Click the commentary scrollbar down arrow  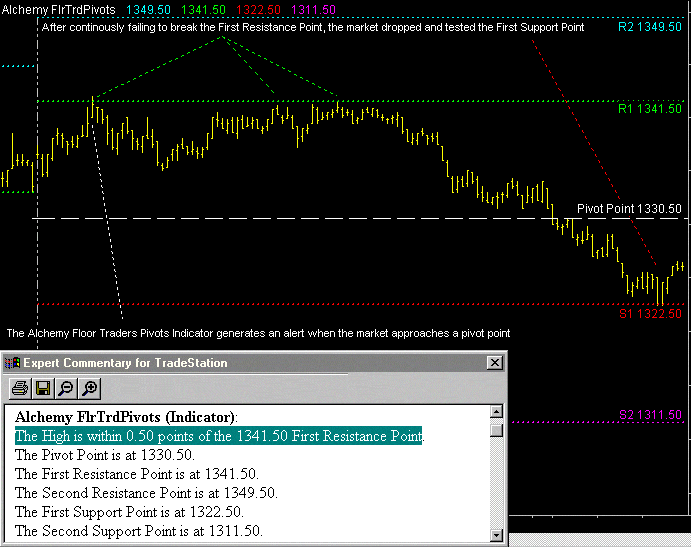coord(496,535)
